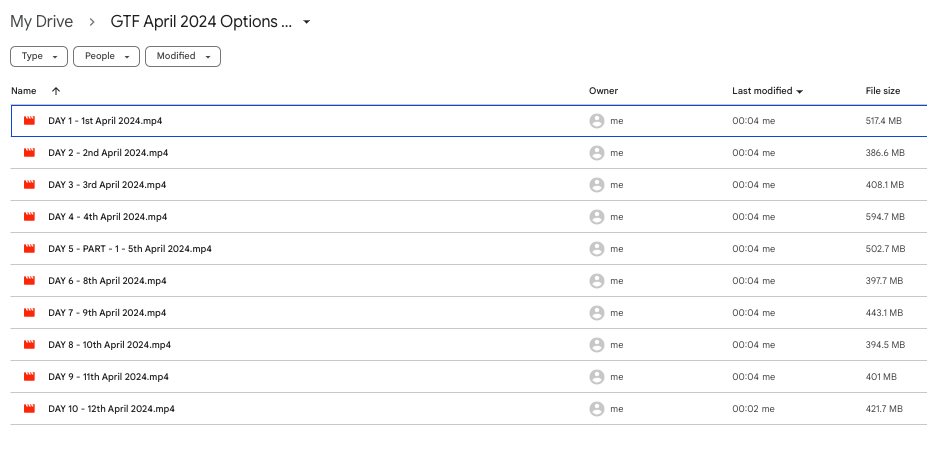Click video icon beside DAY 3 file

(x=29, y=185)
